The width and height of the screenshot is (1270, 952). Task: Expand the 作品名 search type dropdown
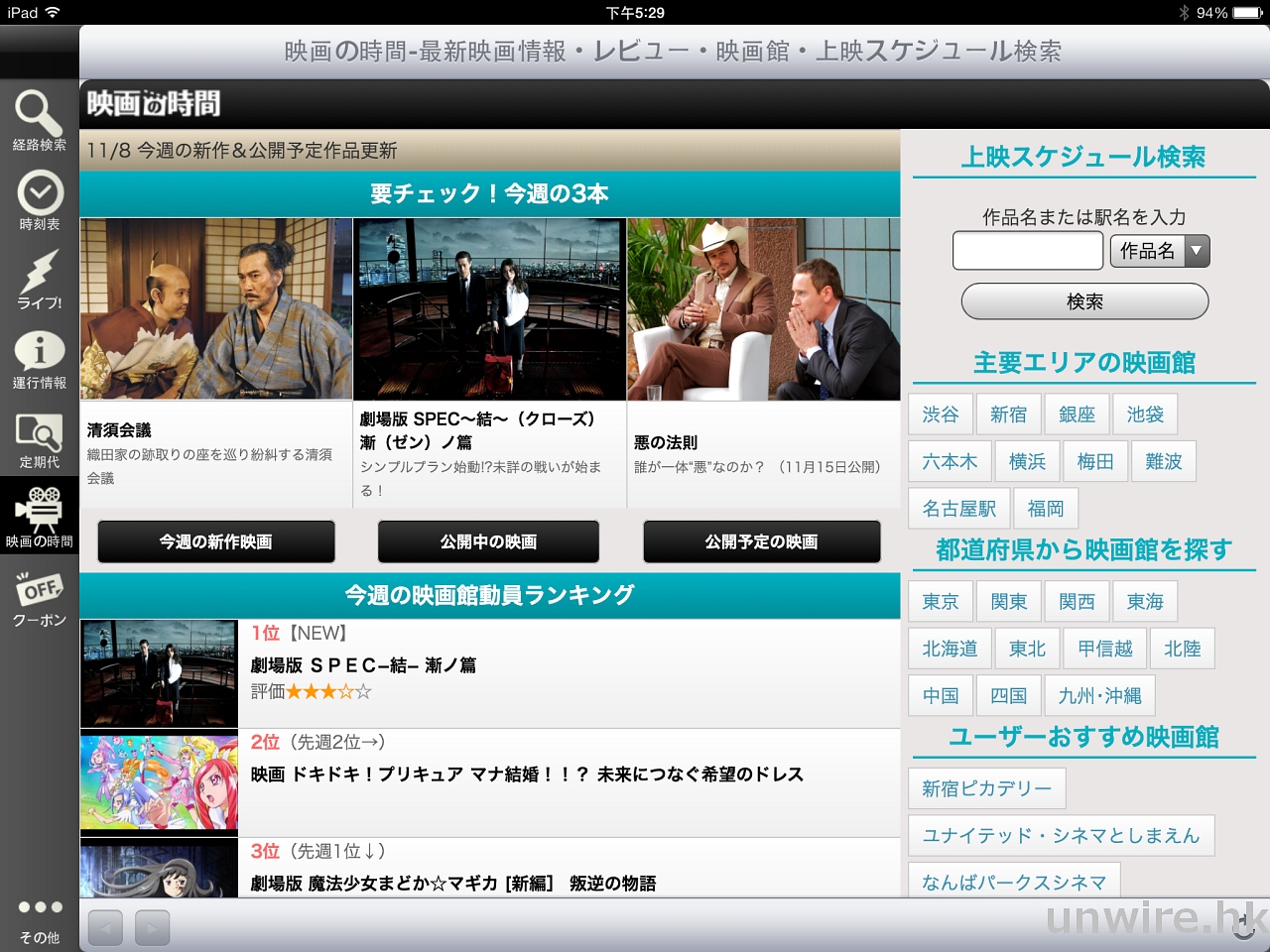pos(1159,251)
